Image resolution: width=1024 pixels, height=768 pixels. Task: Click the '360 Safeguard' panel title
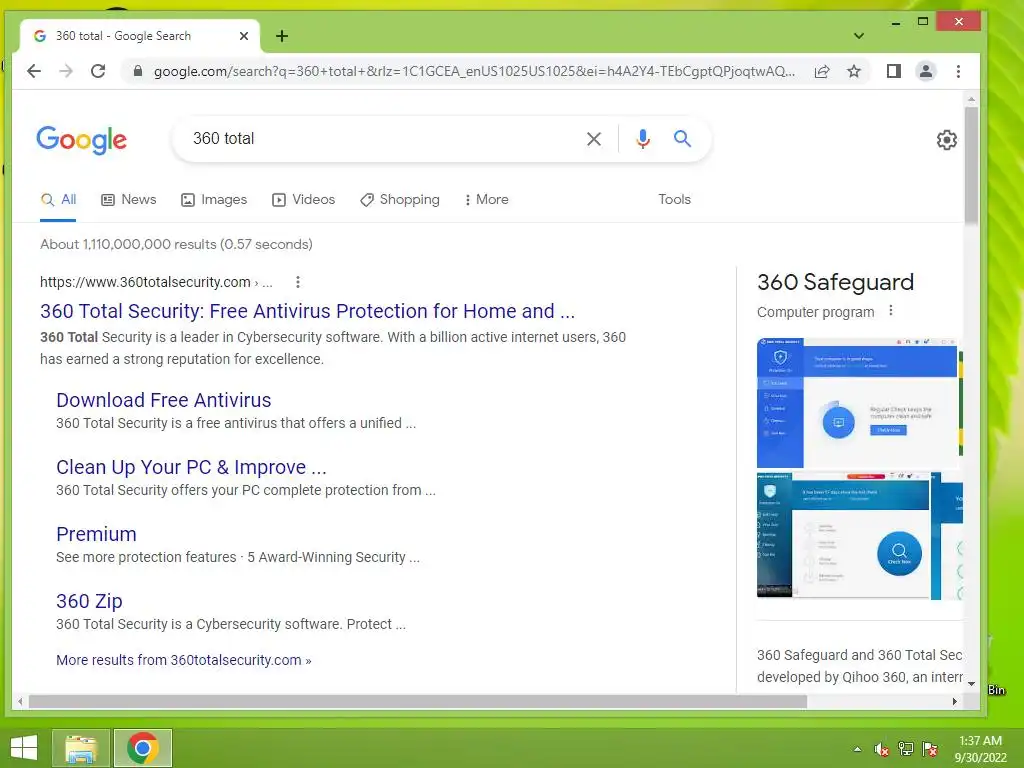coord(835,282)
